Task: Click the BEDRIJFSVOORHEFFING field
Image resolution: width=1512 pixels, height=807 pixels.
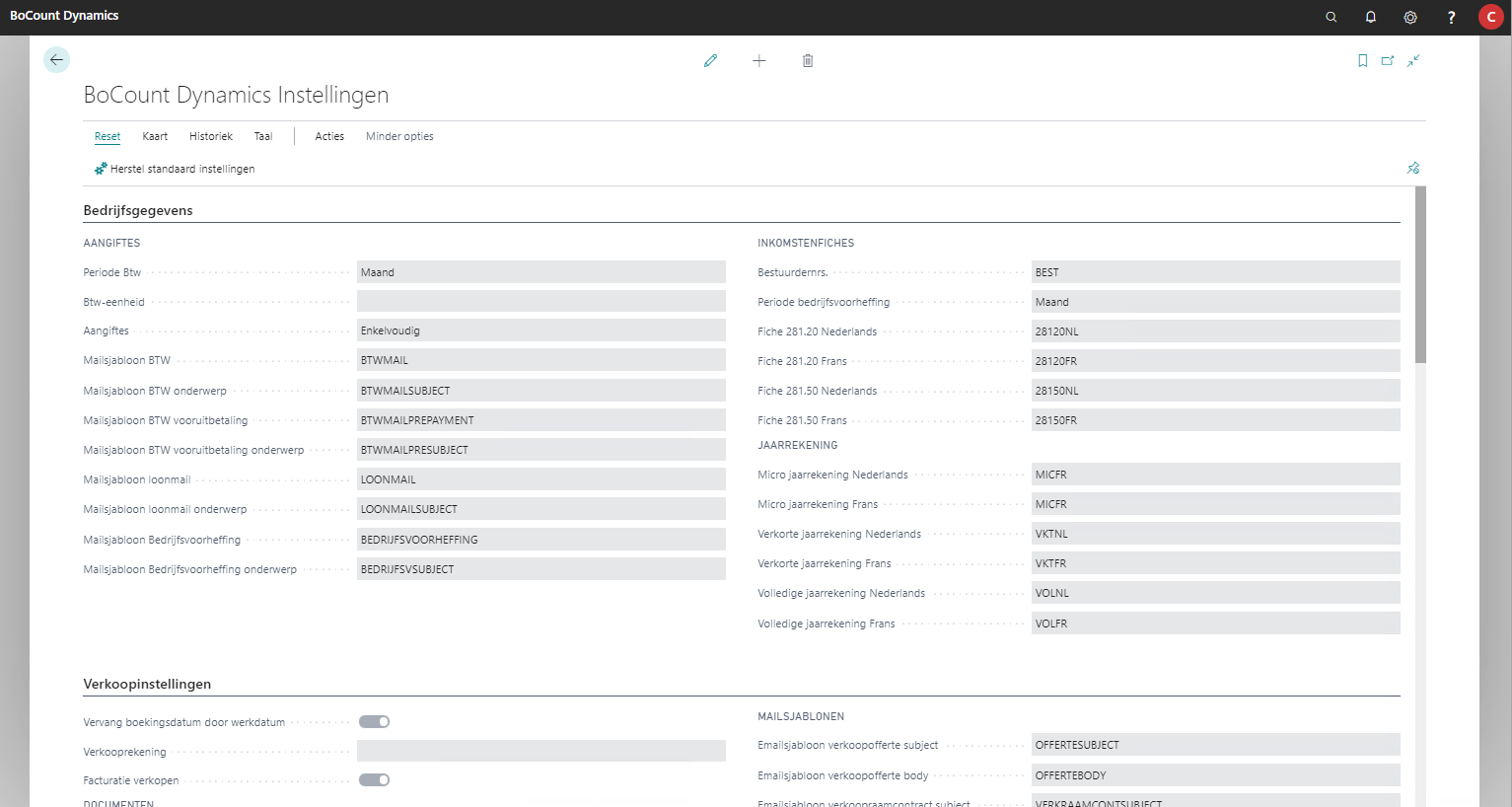Action: click(x=541, y=540)
